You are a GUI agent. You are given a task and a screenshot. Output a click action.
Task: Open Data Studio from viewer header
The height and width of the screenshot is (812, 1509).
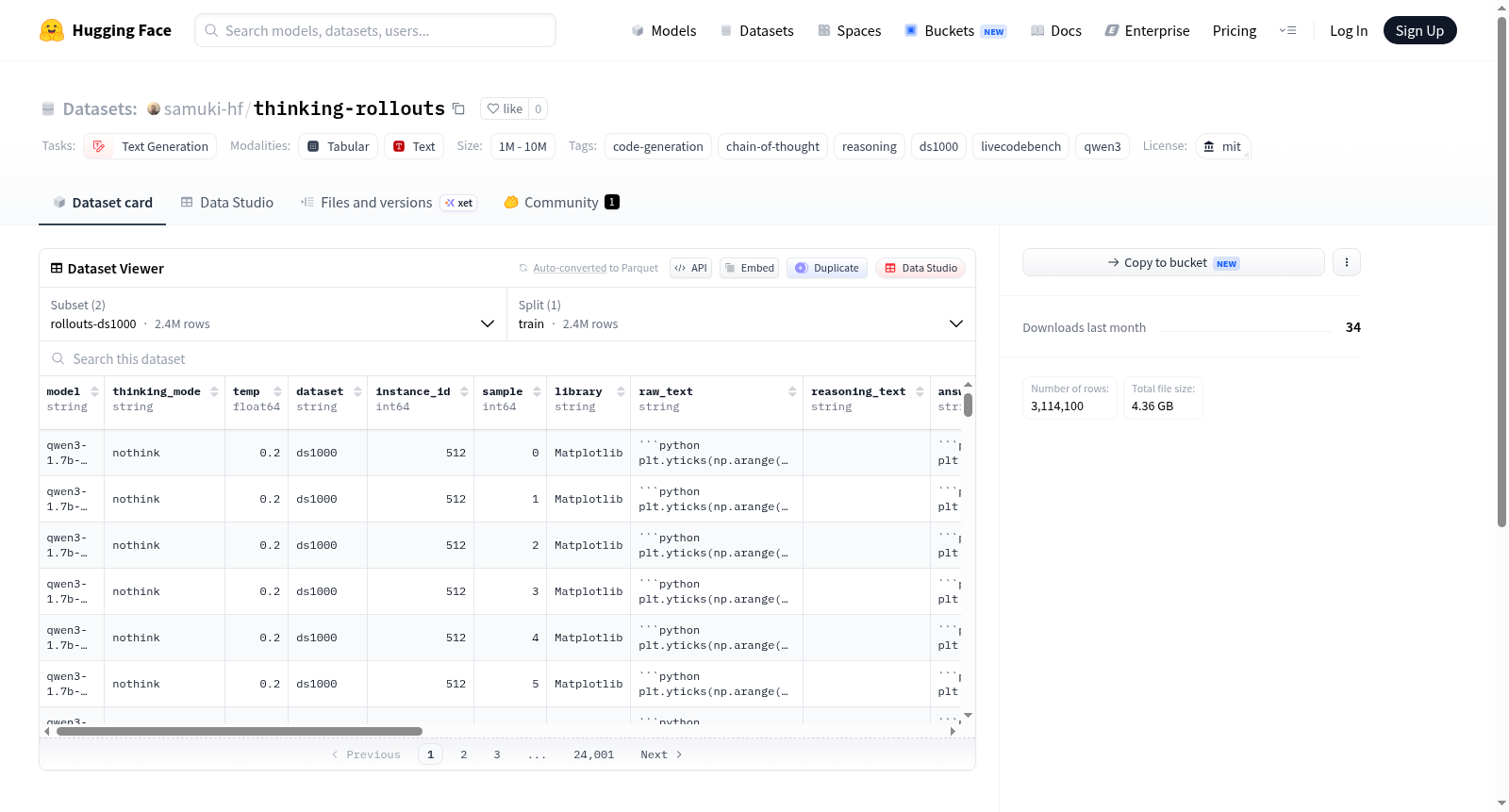click(x=920, y=268)
